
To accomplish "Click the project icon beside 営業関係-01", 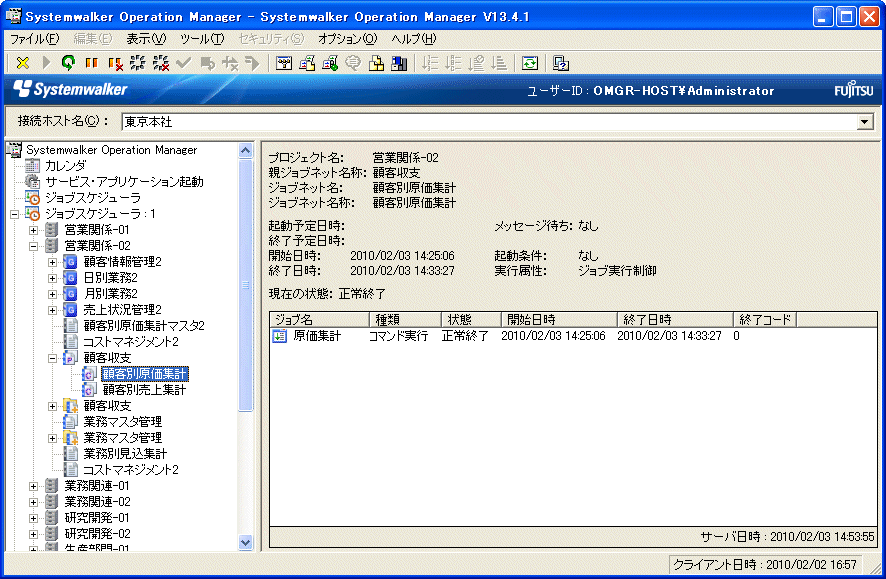I will coord(51,230).
